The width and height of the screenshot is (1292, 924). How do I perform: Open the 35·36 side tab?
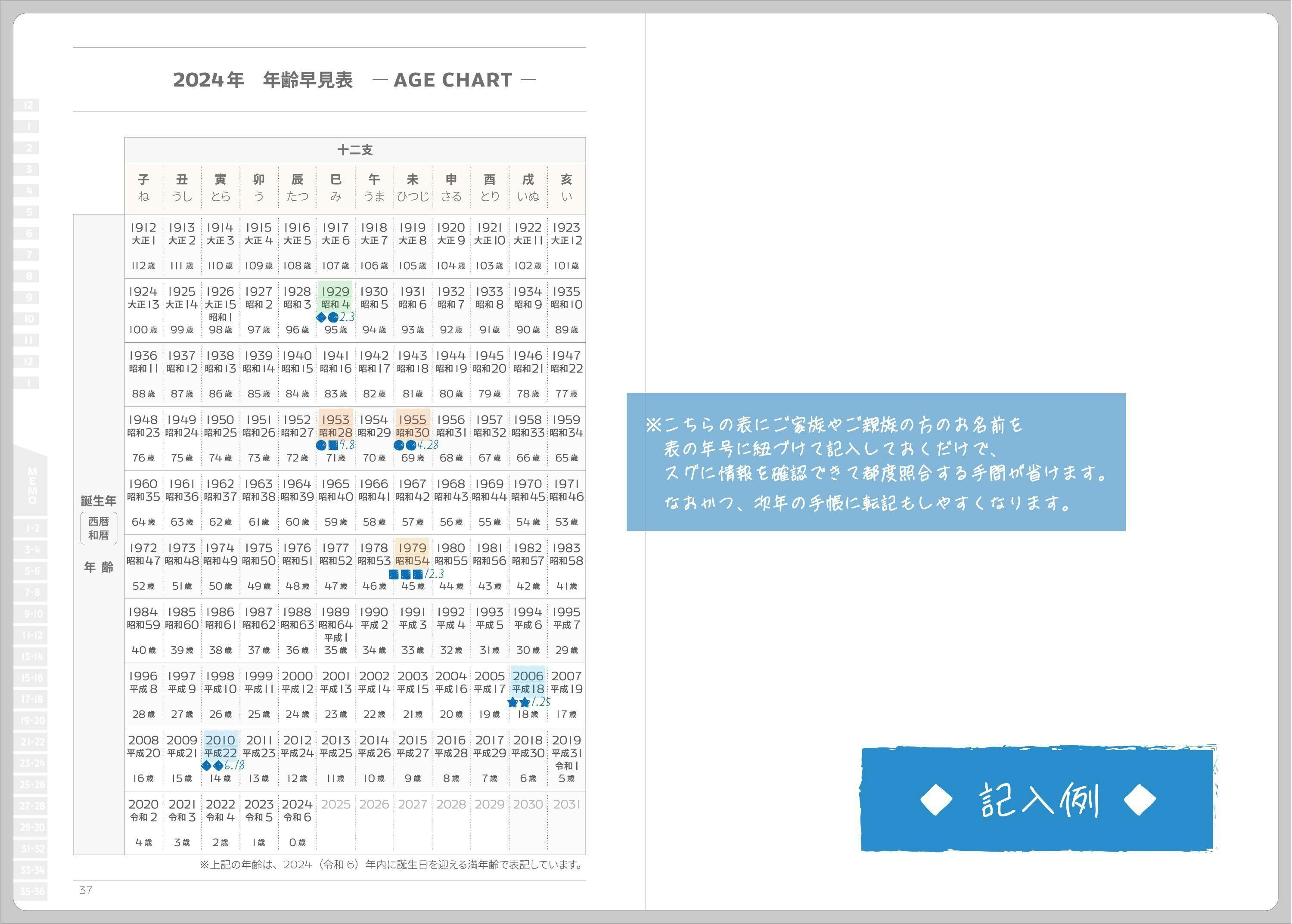32,891
